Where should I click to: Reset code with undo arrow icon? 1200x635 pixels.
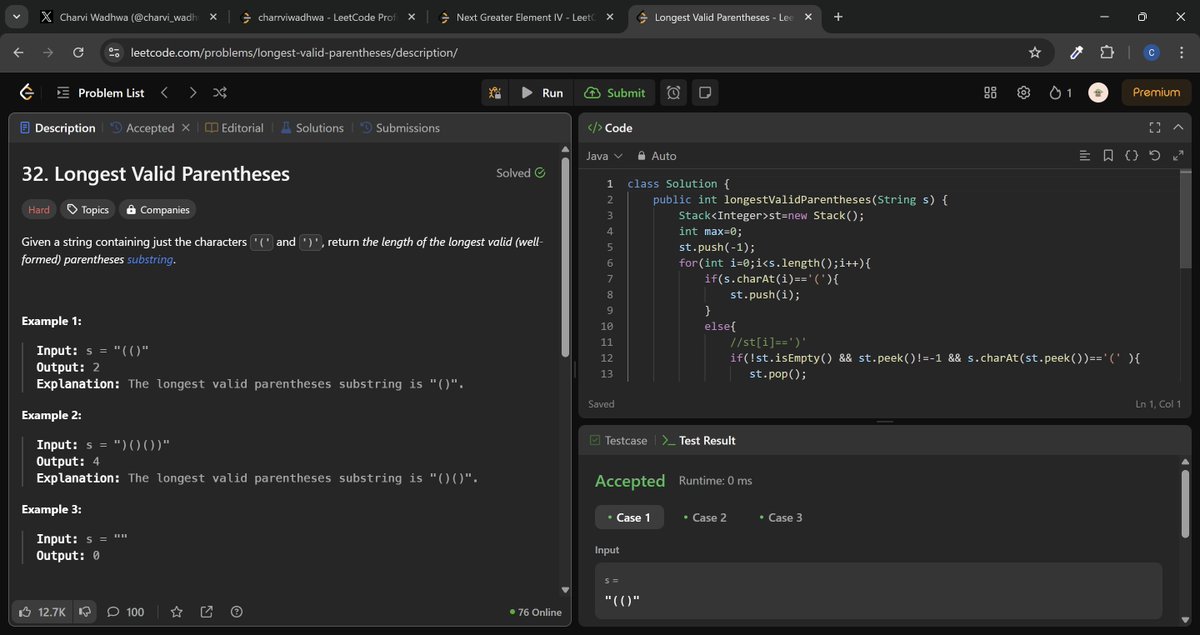1155,156
